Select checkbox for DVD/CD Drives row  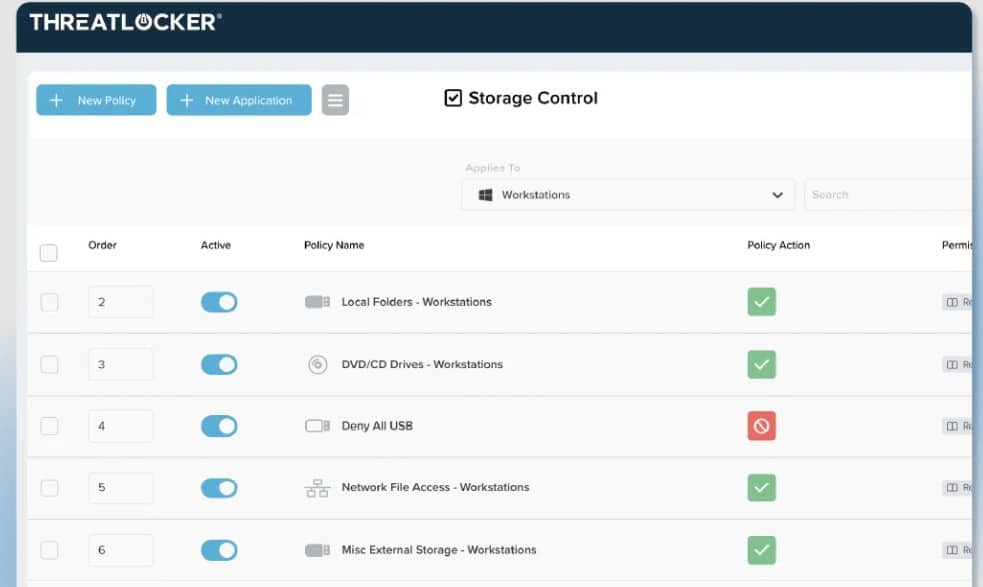point(50,364)
